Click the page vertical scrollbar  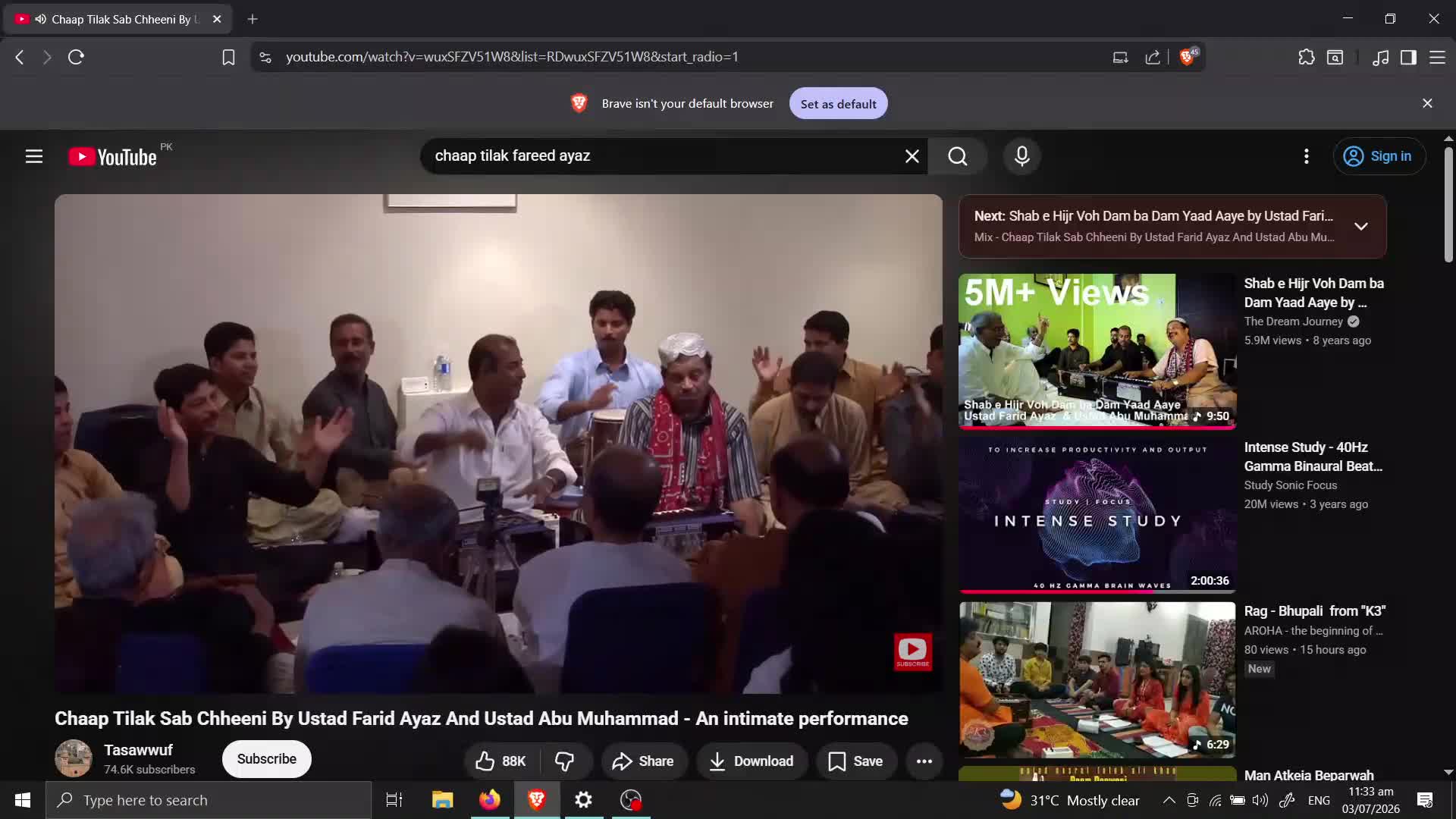(1448, 205)
